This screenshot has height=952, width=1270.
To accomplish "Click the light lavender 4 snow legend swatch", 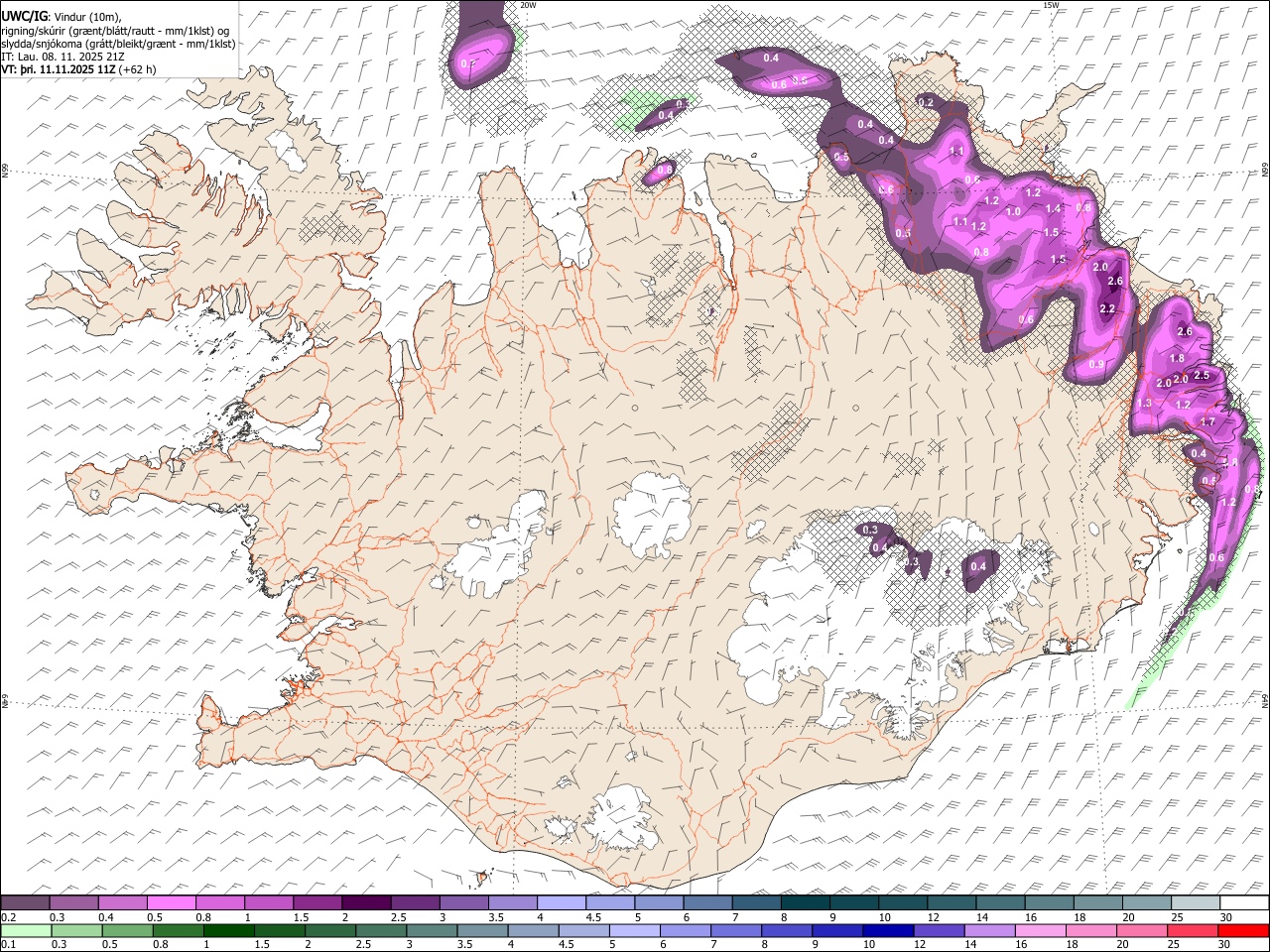I will [x=562, y=902].
